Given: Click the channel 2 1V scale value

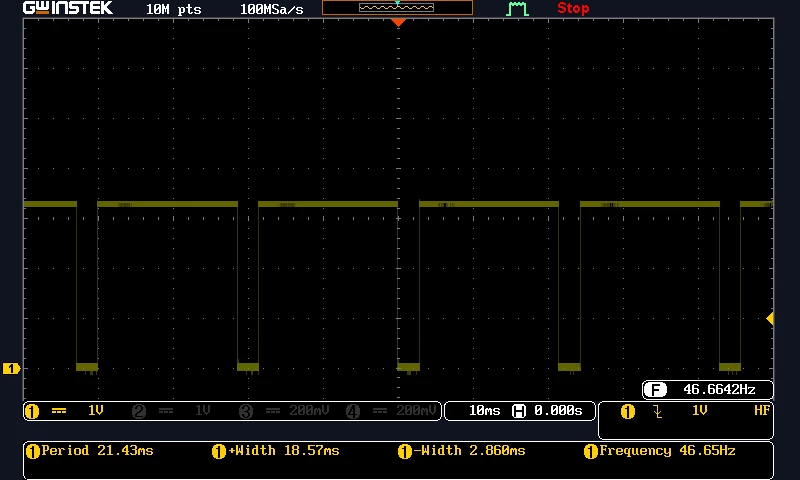Looking at the screenshot, I should 203,411.
